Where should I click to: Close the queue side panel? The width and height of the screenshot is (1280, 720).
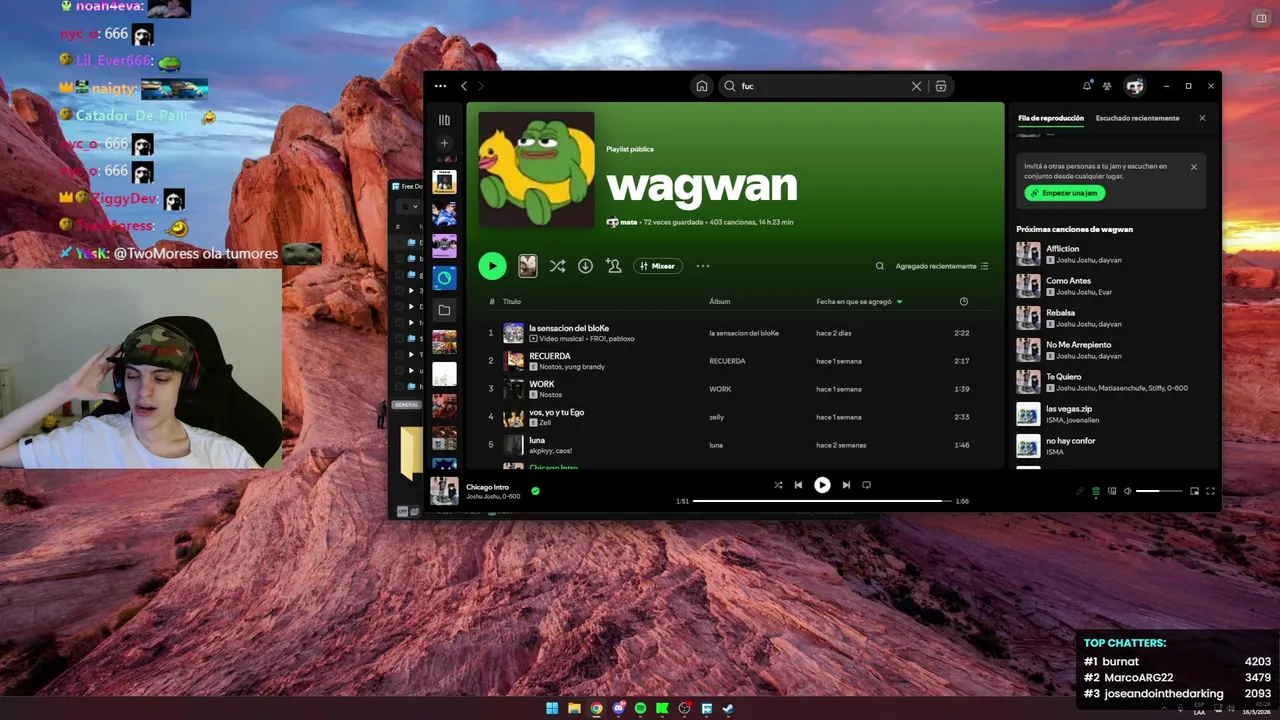(x=1202, y=118)
